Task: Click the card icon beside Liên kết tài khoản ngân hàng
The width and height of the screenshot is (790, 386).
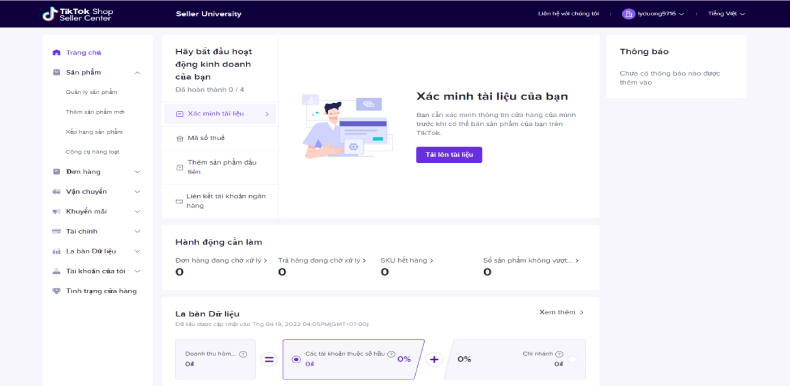Action: [x=179, y=201]
